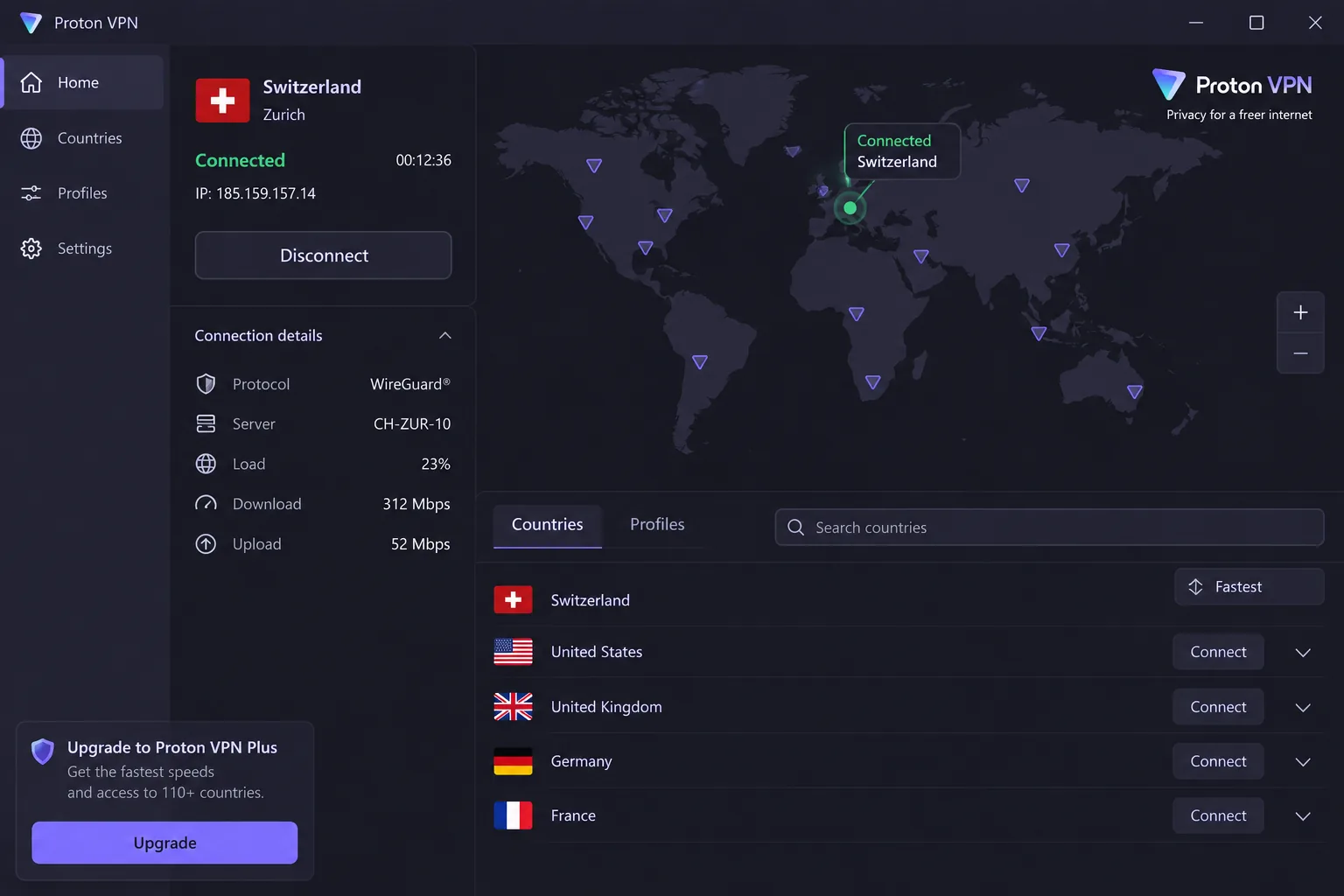Connect to France
This screenshot has height=896, width=1344.
(x=1218, y=815)
